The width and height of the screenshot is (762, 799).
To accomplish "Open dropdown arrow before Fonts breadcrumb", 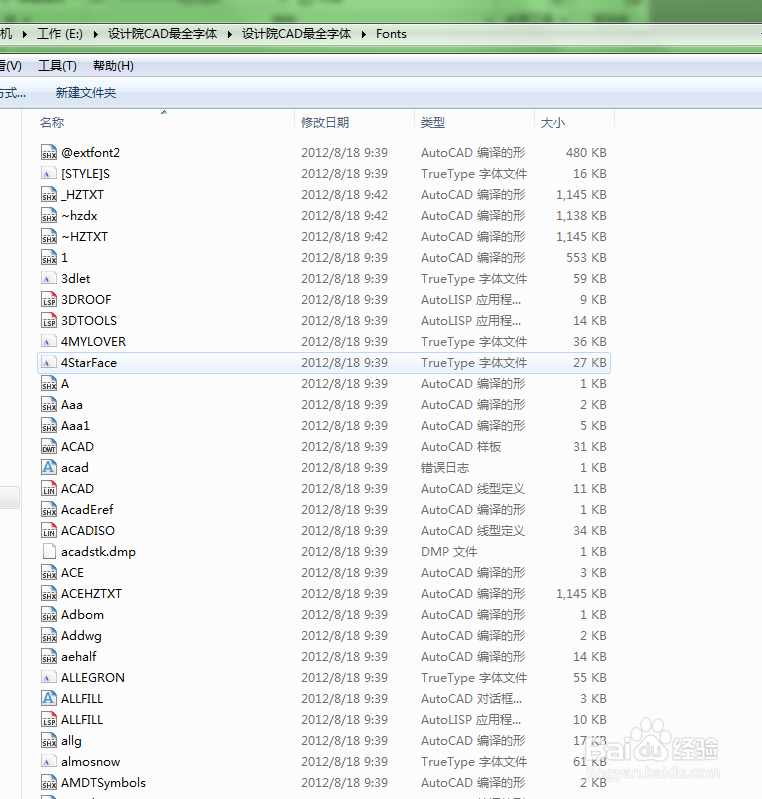I will [363, 34].
